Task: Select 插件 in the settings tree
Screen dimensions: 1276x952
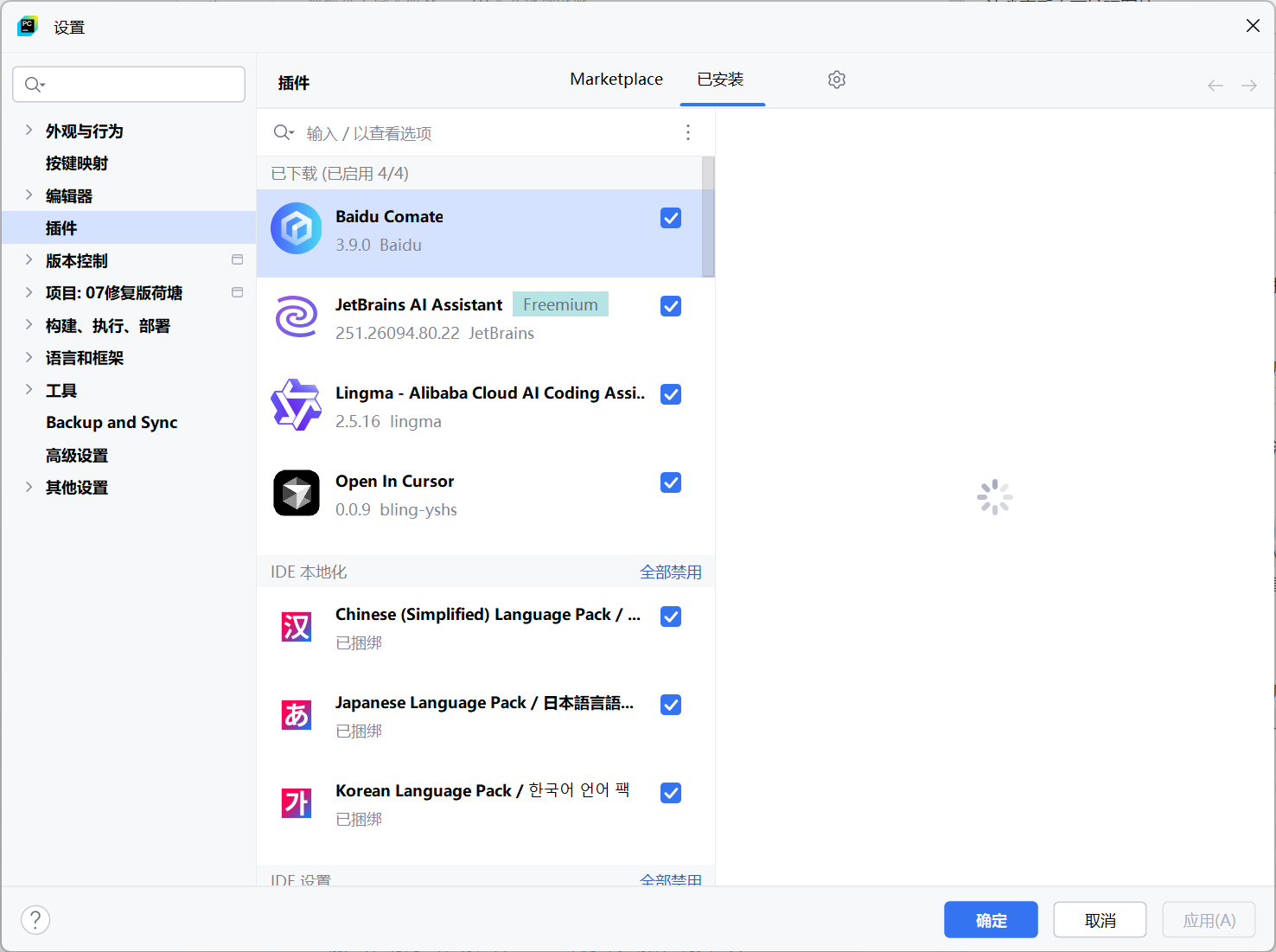Action: 61,228
